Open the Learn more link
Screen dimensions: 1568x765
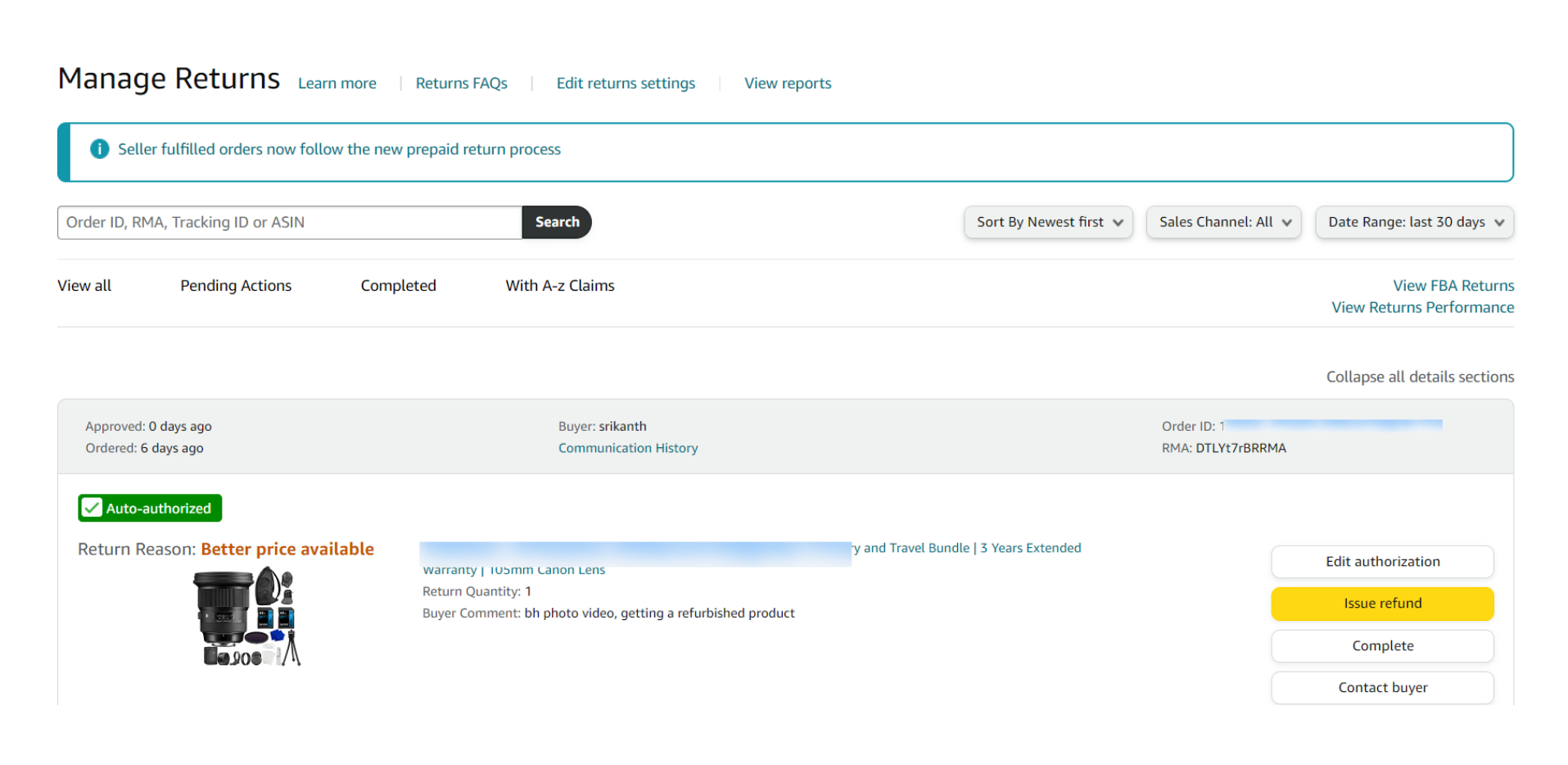[x=337, y=84]
